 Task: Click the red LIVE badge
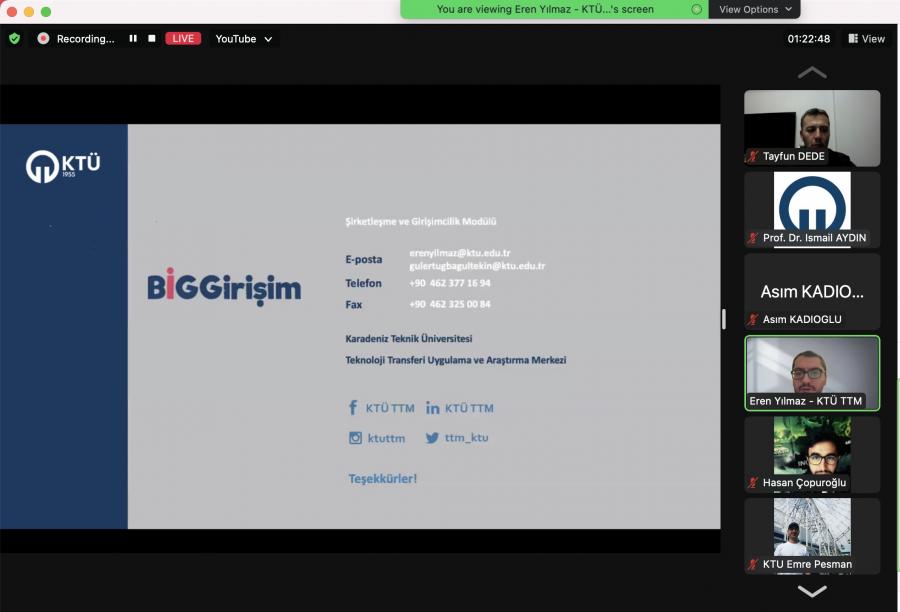183,38
